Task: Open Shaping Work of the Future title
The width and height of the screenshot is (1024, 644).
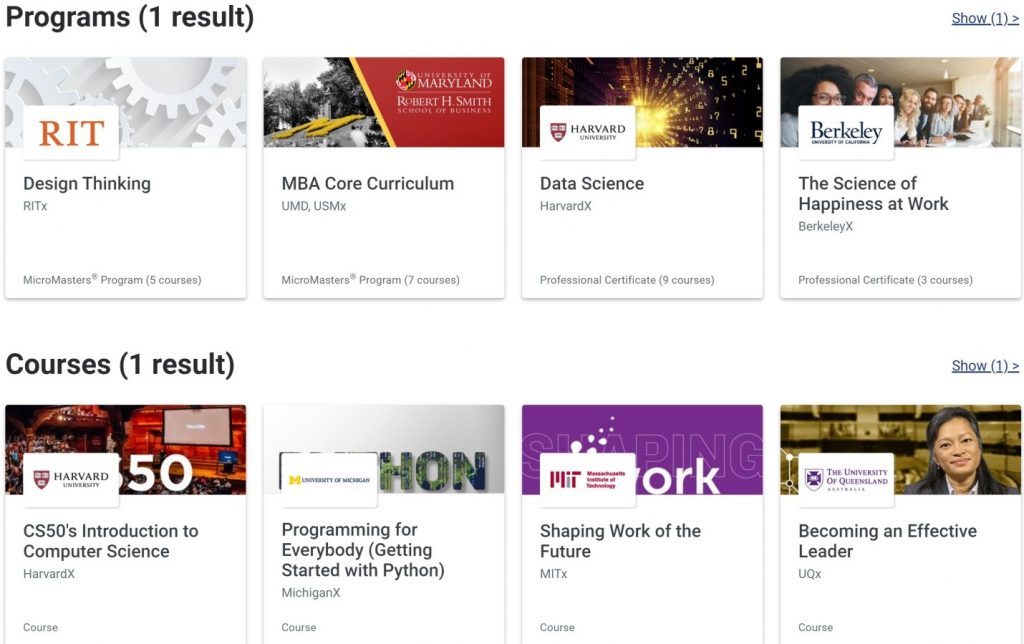Action: click(x=620, y=541)
